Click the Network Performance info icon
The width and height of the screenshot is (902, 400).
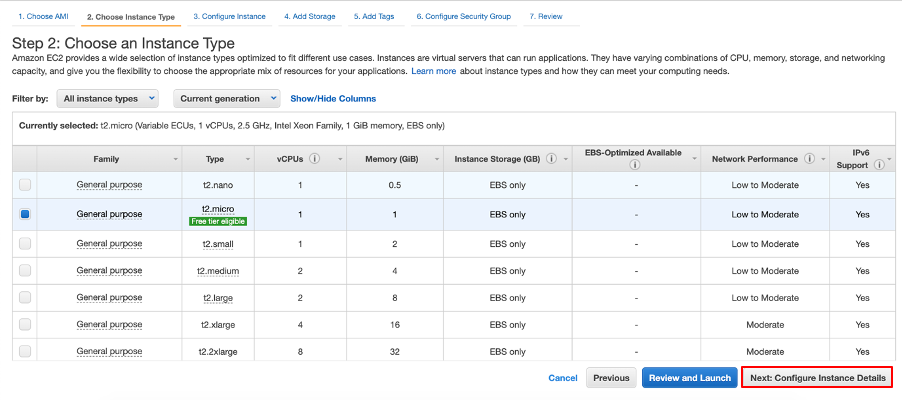(809, 159)
